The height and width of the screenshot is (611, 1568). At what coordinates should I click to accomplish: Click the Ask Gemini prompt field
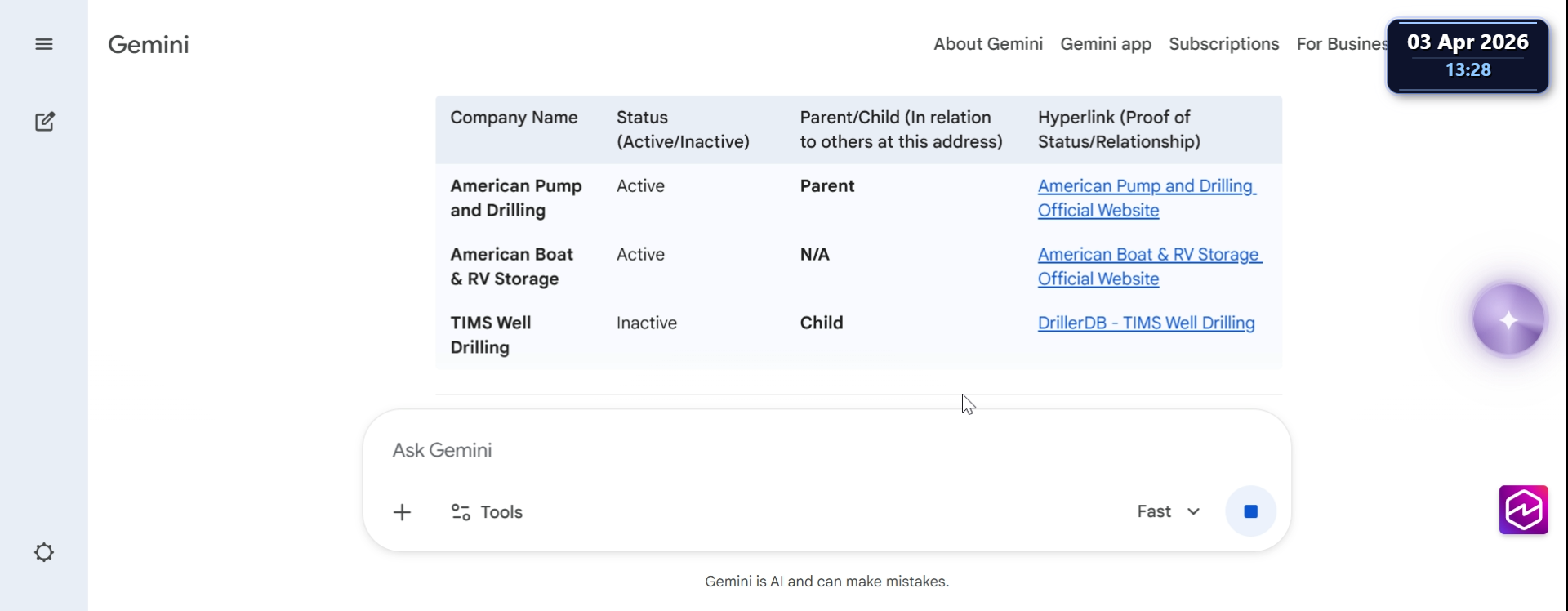point(735,450)
